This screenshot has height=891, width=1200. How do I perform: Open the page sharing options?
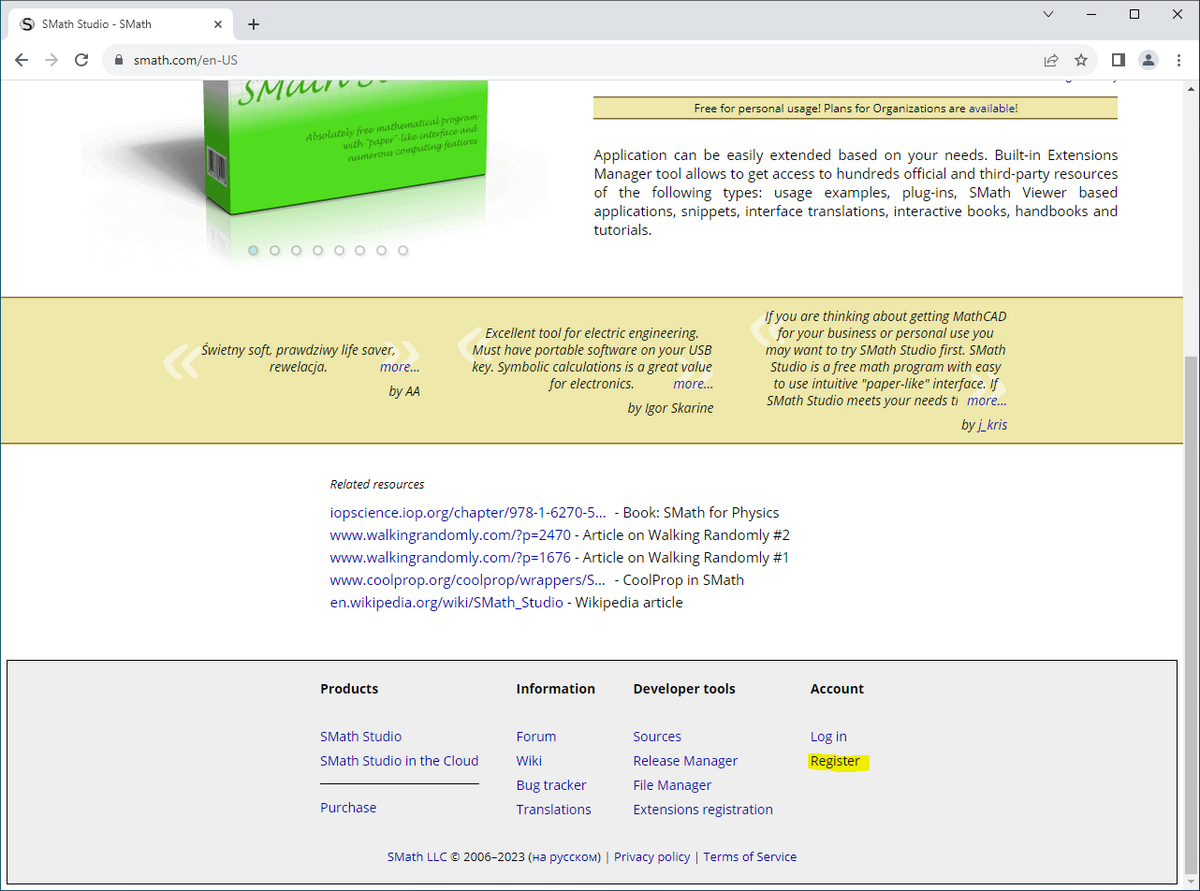[1051, 60]
